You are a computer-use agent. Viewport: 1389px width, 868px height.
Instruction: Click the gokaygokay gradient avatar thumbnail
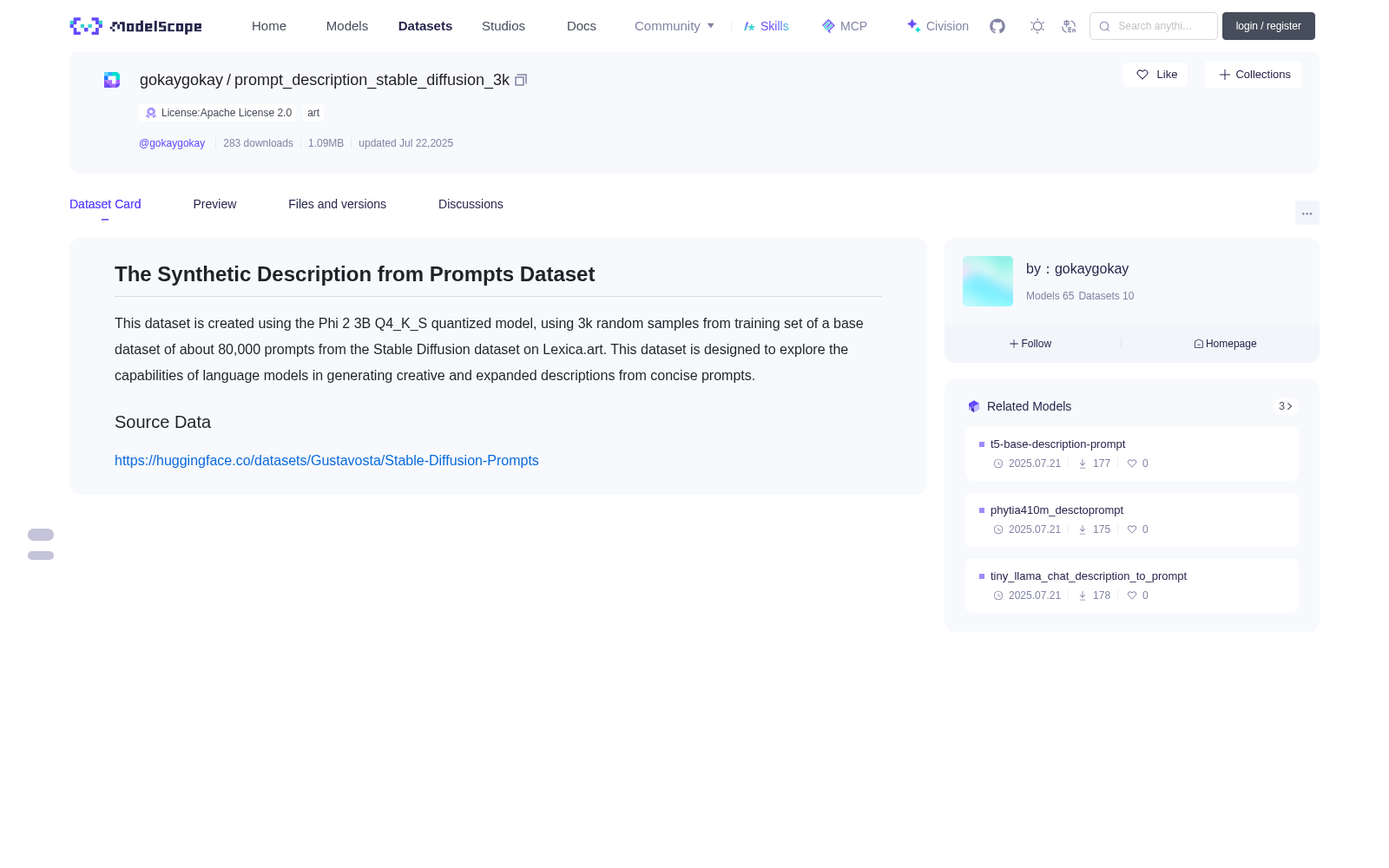click(988, 281)
